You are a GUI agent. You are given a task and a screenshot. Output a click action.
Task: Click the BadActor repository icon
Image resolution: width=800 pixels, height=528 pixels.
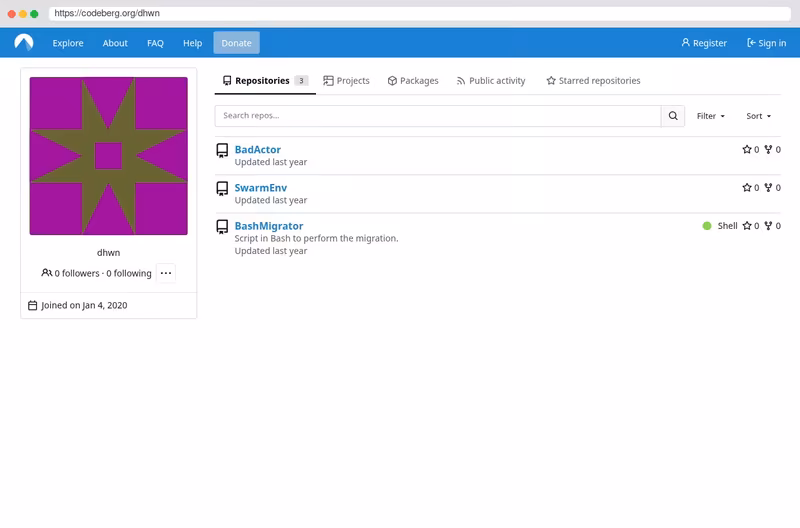point(222,150)
